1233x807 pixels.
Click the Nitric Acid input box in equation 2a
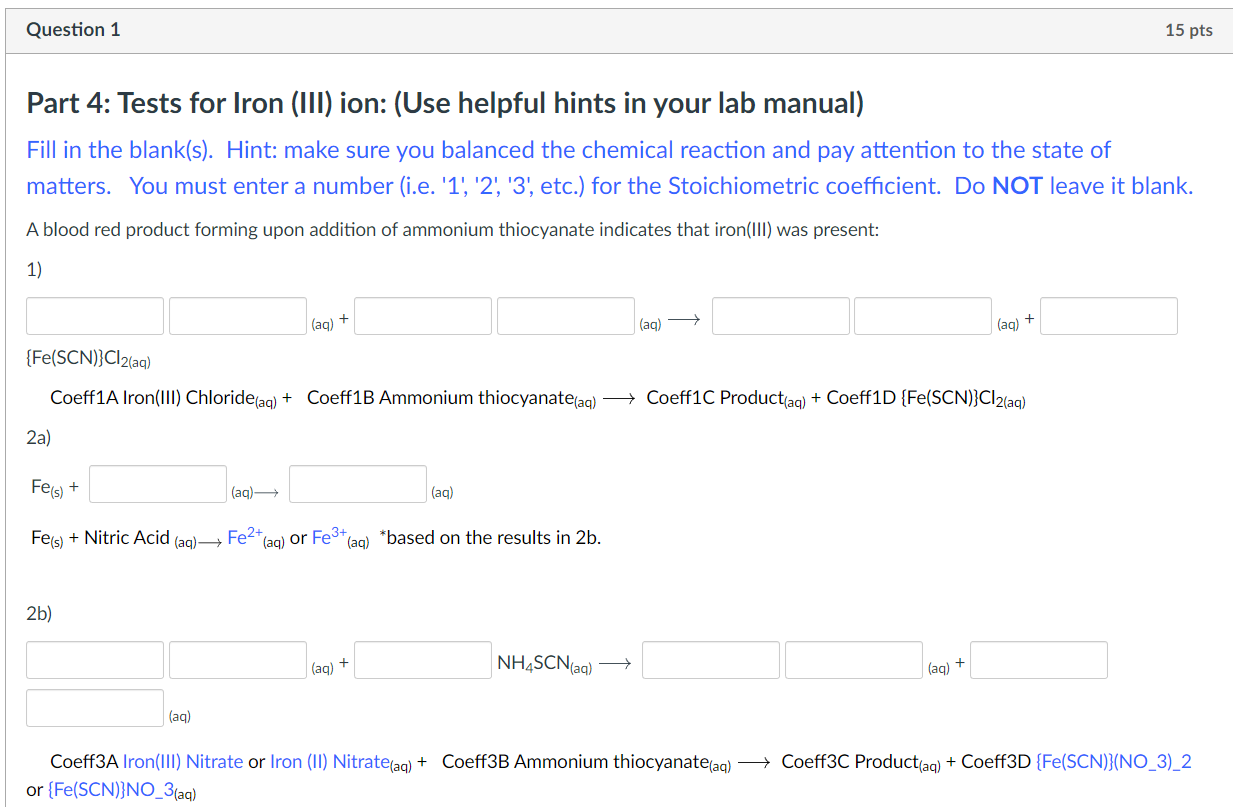pos(157,483)
